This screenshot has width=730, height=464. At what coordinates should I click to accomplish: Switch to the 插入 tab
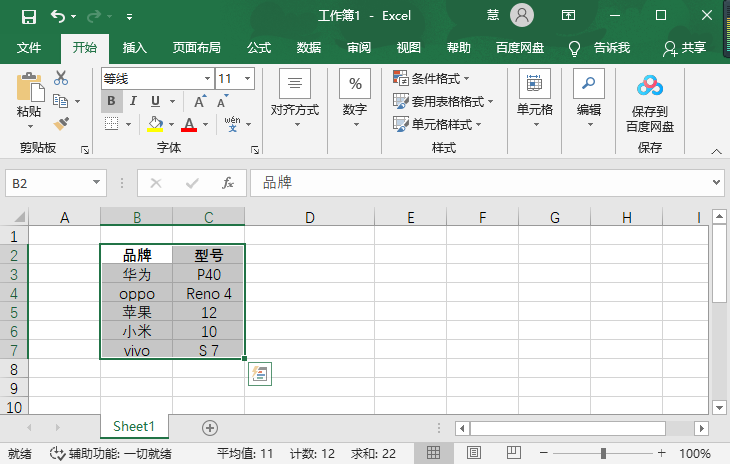(135, 47)
